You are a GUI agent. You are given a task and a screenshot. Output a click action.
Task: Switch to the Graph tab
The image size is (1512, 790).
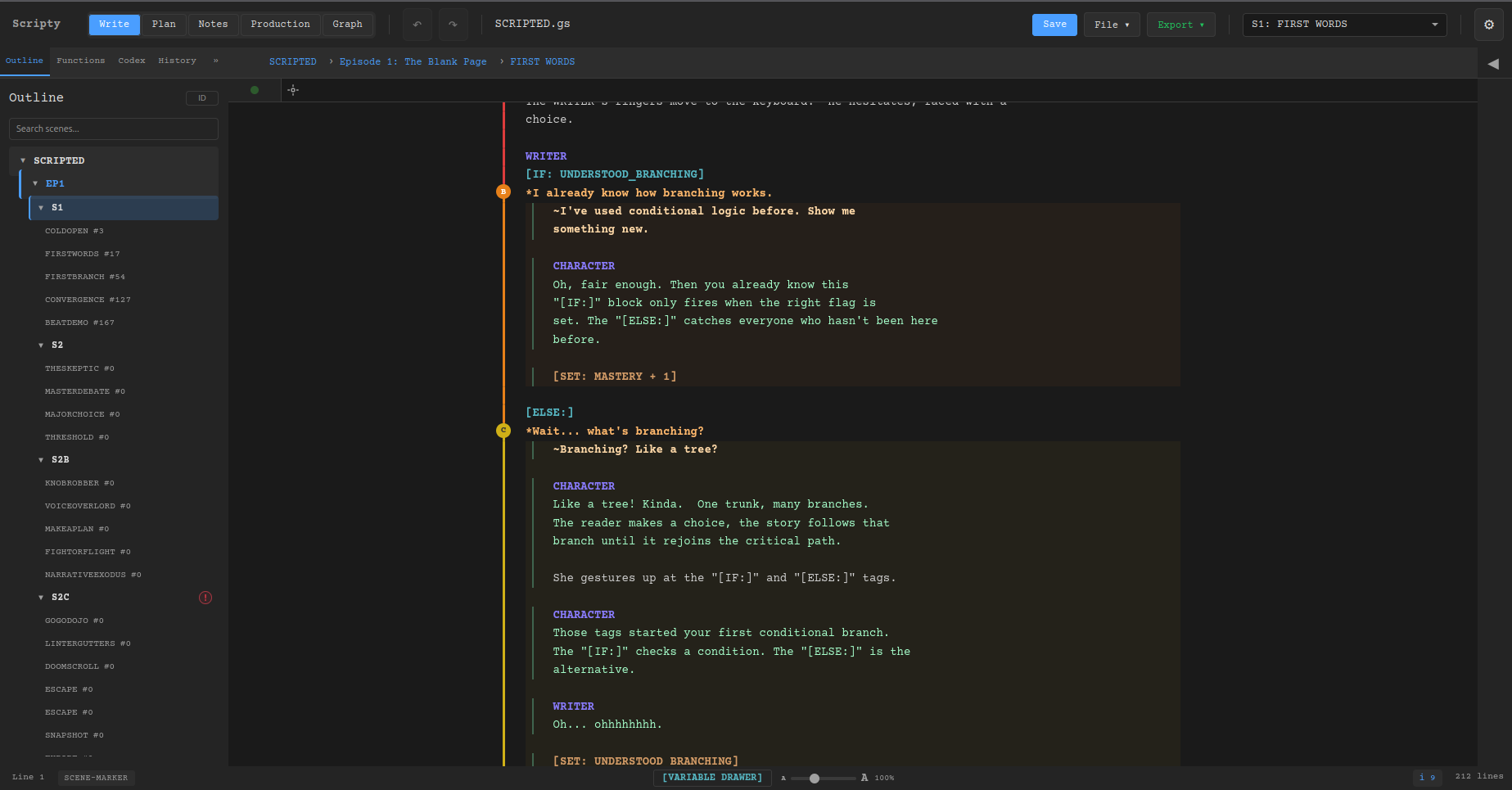pyautogui.click(x=347, y=24)
